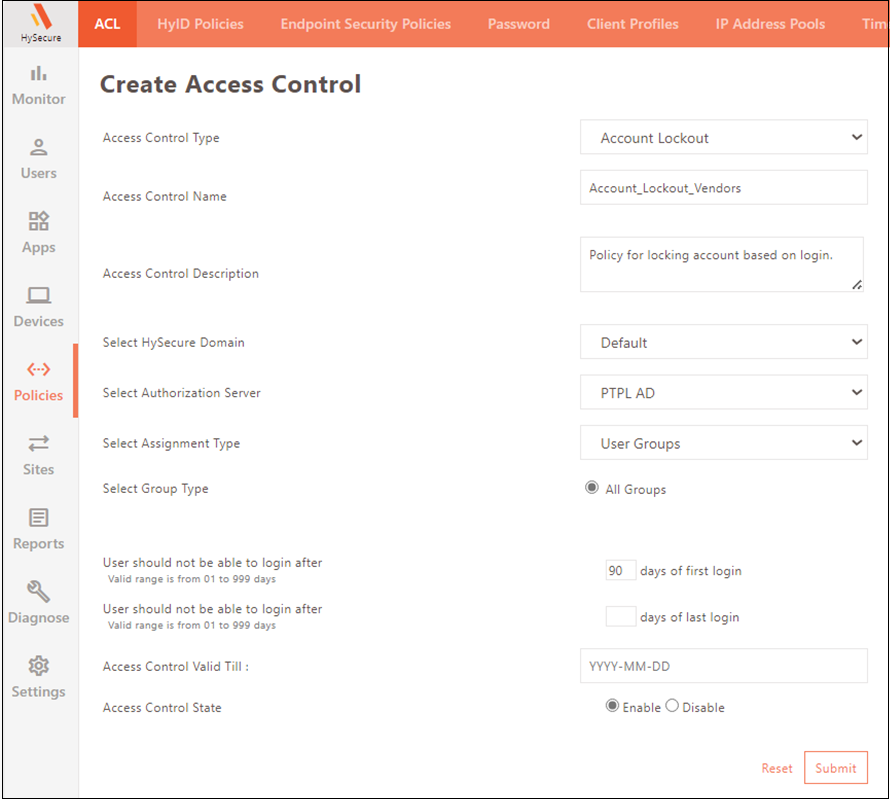Open the Endpoint Security Policies tab

[x=365, y=24]
